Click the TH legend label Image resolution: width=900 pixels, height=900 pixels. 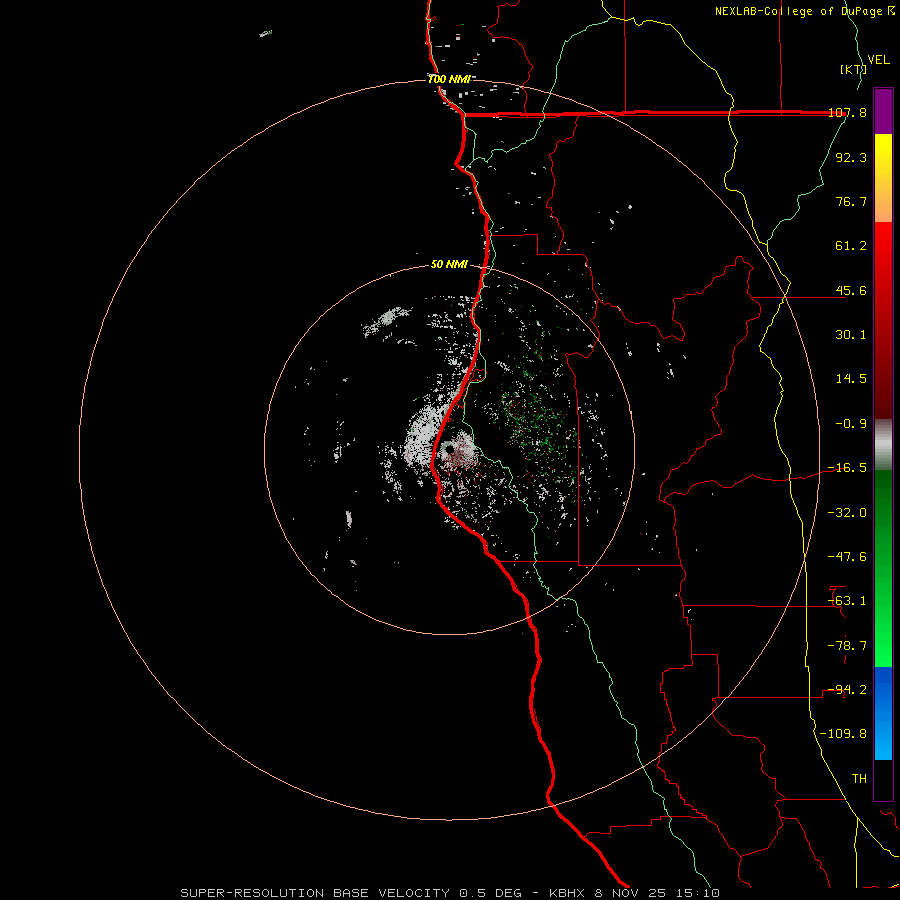(x=859, y=779)
